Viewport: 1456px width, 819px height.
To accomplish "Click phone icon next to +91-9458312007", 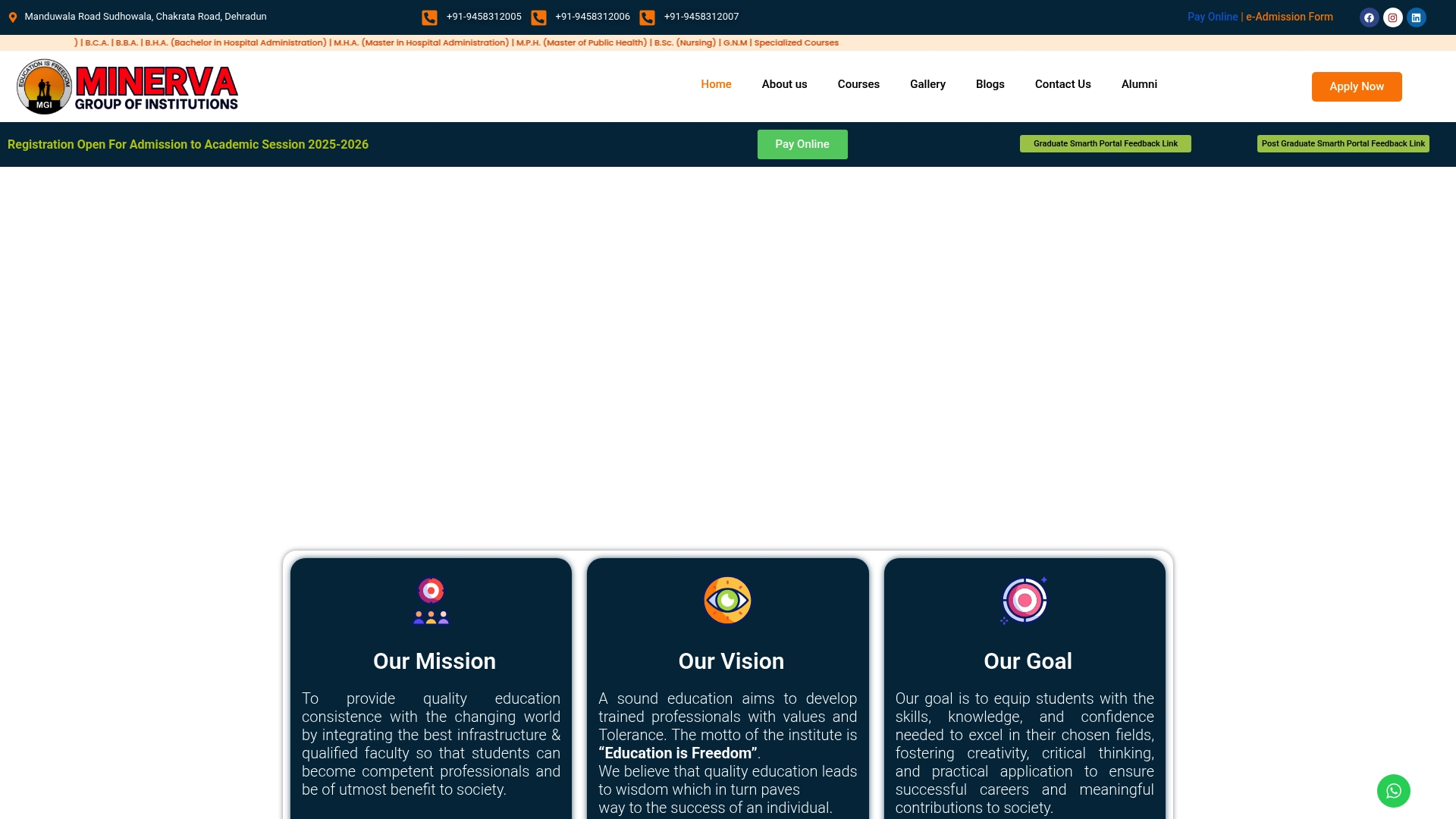I will (x=647, y=17).
